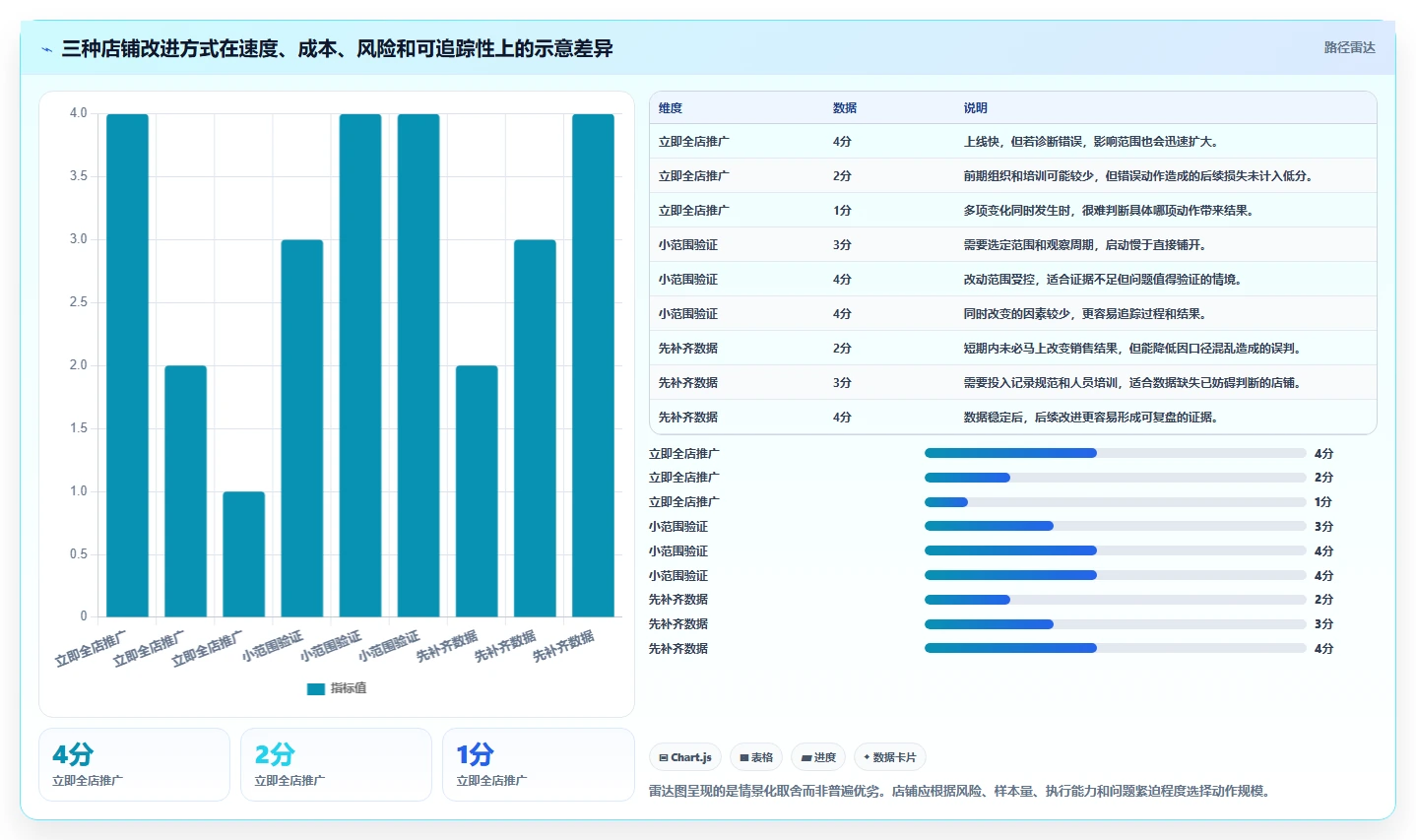Click the 立即全店推广 progress bar at 1分
The image size is (1416, 840).
click(1115, 502)
